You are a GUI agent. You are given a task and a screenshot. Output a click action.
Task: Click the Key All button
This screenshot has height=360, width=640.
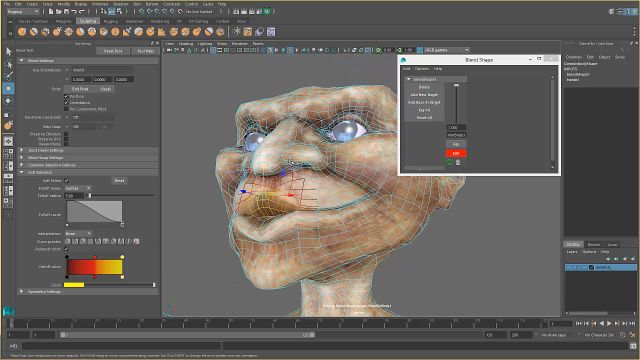pos(424,110)
